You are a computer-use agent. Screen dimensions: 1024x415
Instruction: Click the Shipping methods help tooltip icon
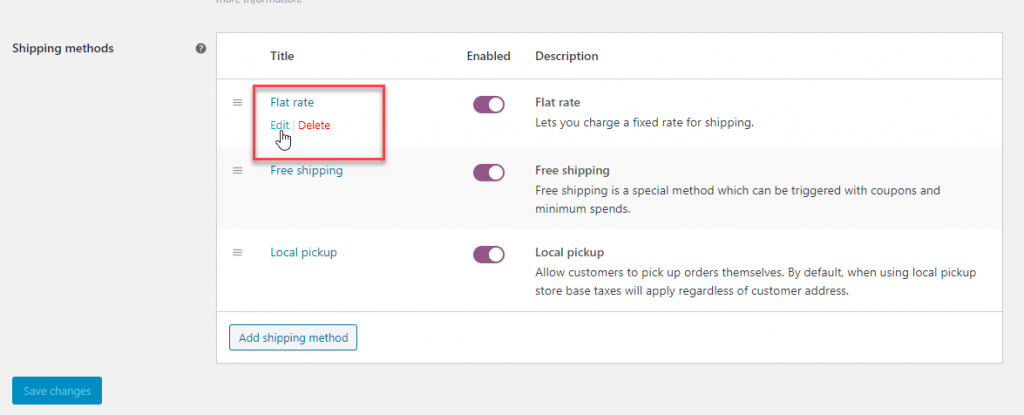(201, 48)
